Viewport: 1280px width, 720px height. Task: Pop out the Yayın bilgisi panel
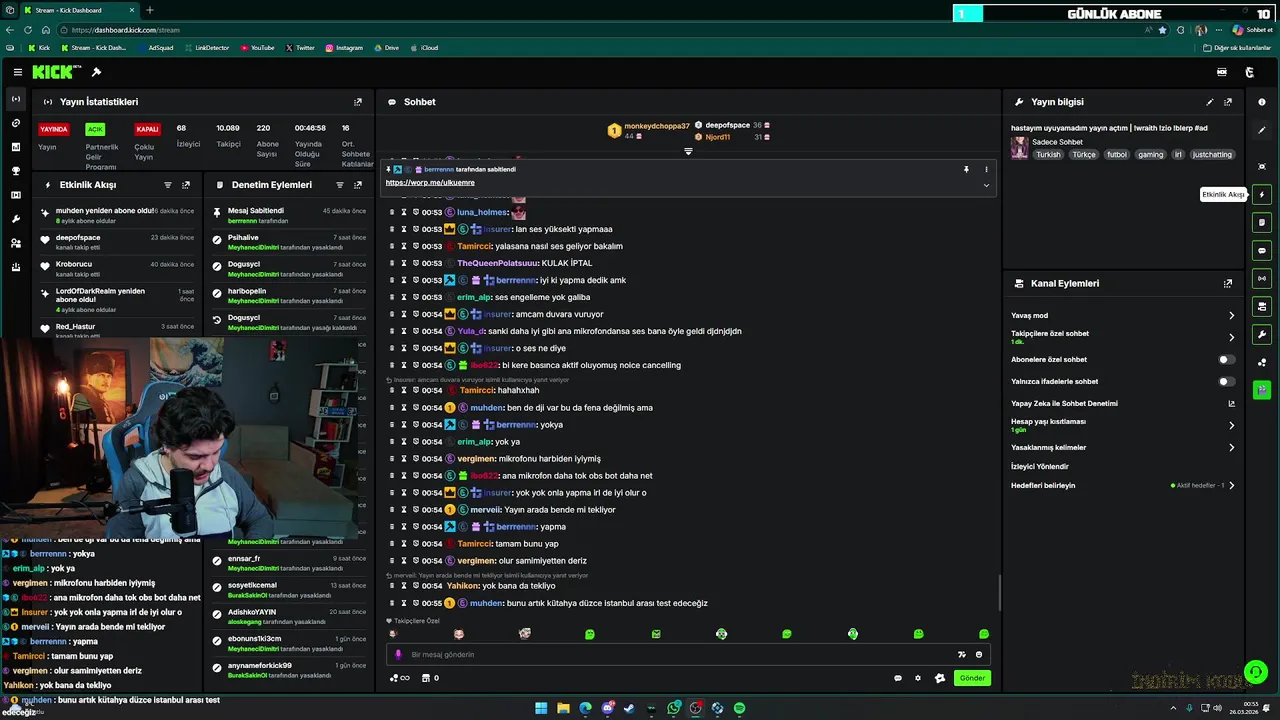1228,102
